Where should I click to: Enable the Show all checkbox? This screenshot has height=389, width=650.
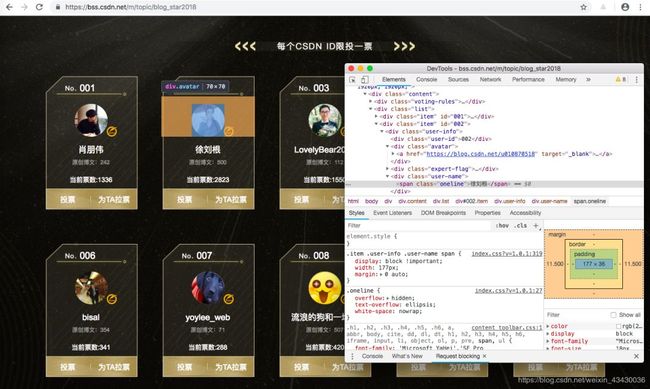tap(613, 315)
